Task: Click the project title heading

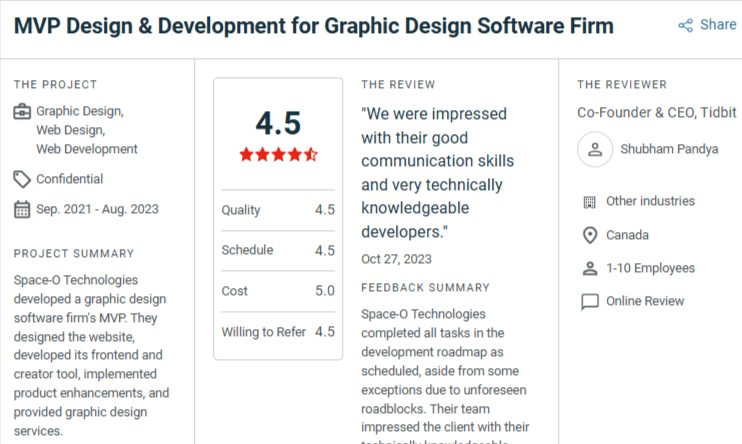Action: [314, 25]
